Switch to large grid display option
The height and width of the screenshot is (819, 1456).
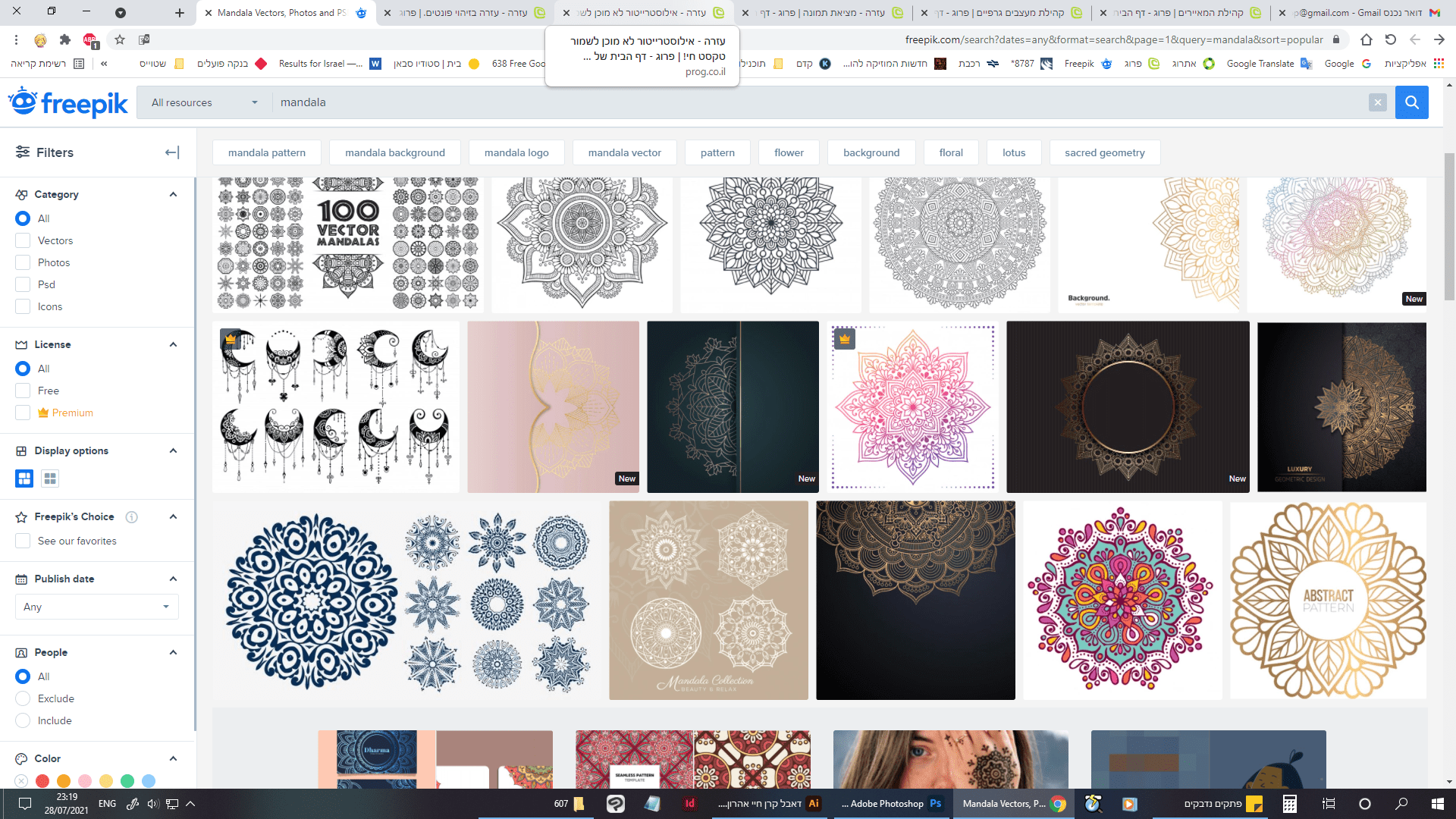[x=24, y=479]
